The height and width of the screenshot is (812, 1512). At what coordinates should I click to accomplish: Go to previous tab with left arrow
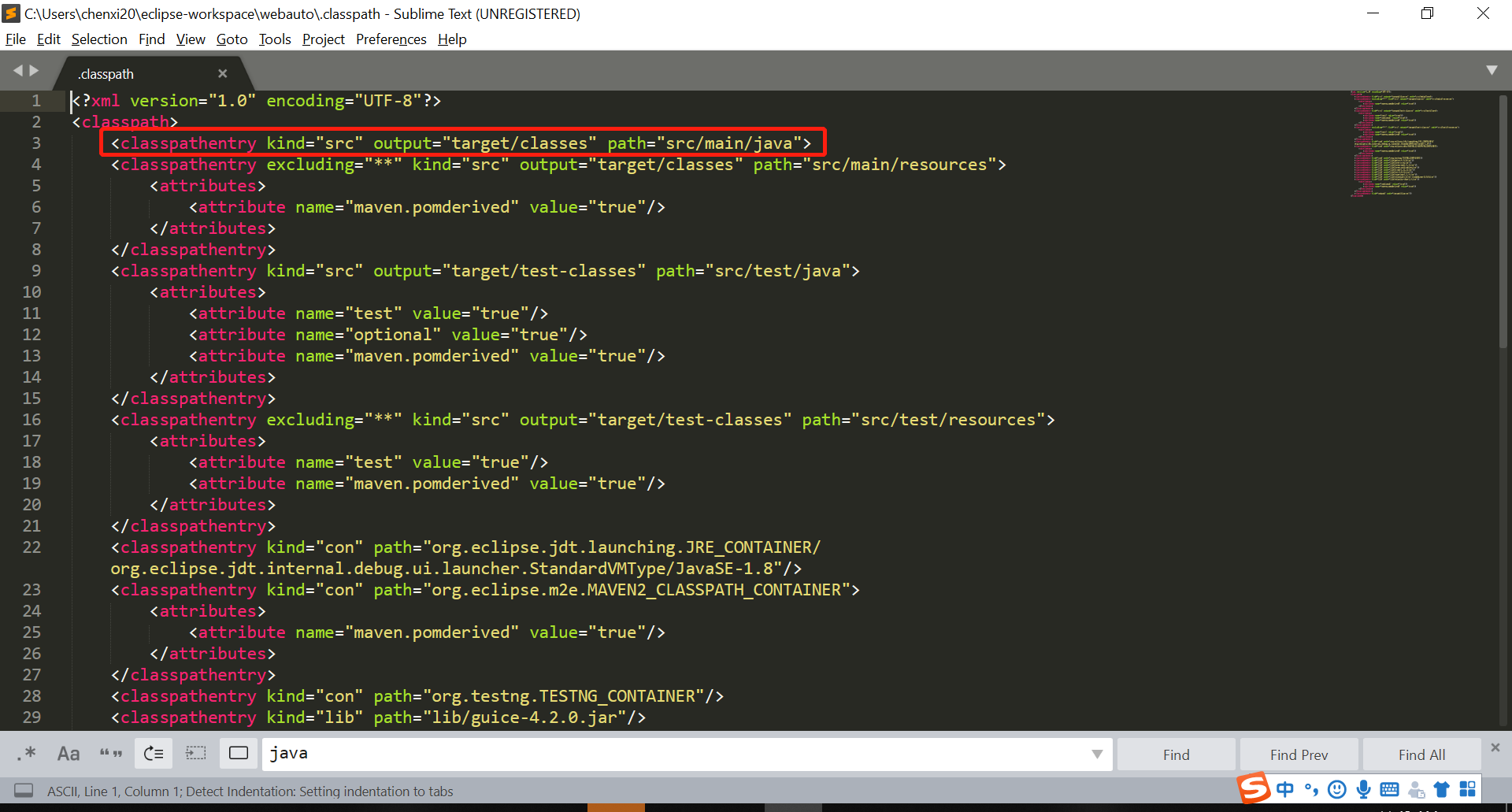pos(18,71)
